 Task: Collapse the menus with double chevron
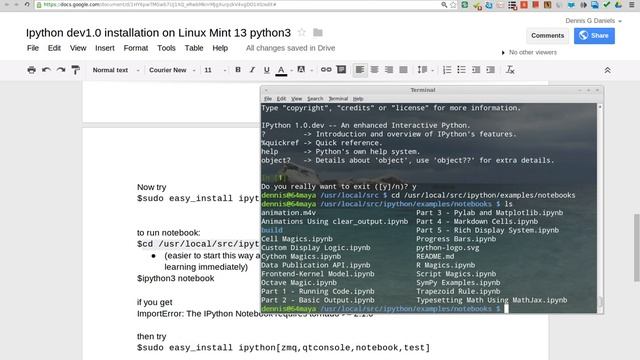point(607,70)
